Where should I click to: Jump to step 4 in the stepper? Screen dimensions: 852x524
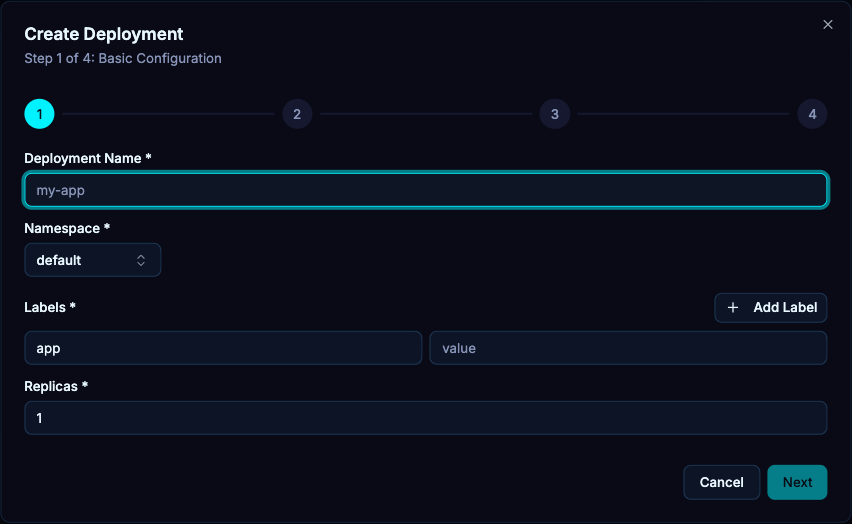pyautogui.click(x=812, y=114)
